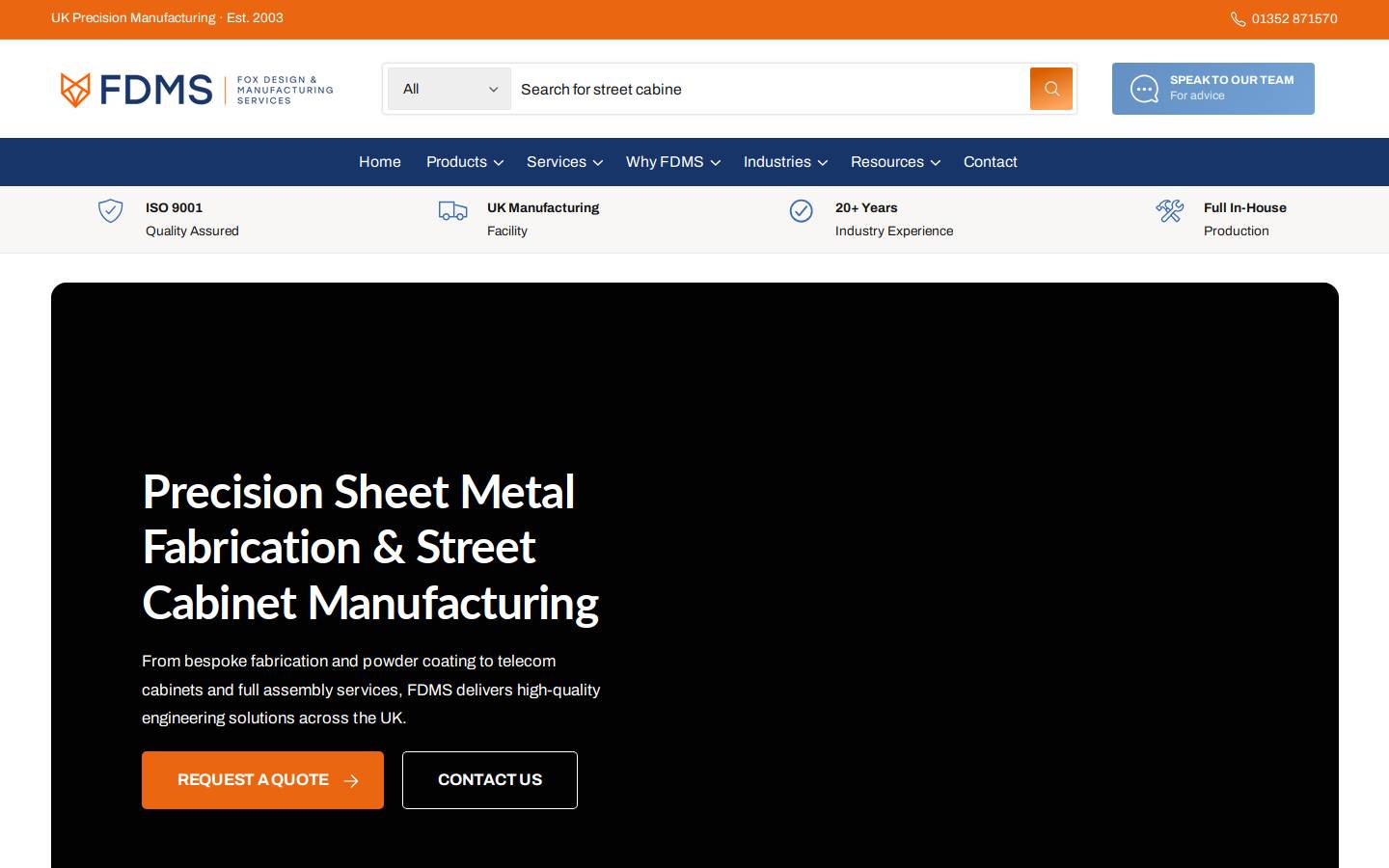
Task: Expand the Industries menu
Action: pos(785,162)
